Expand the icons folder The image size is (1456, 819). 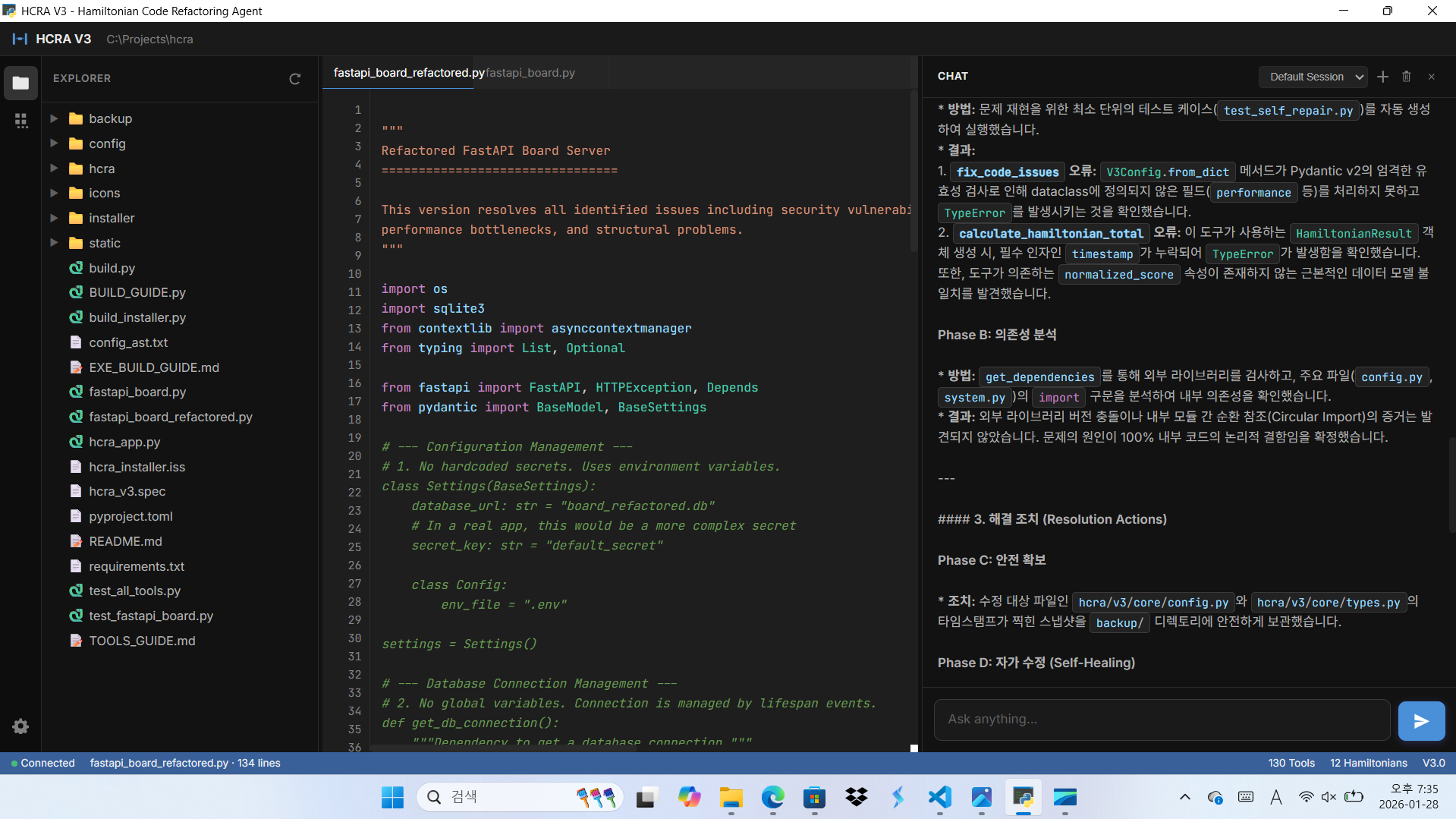[54, 193]
